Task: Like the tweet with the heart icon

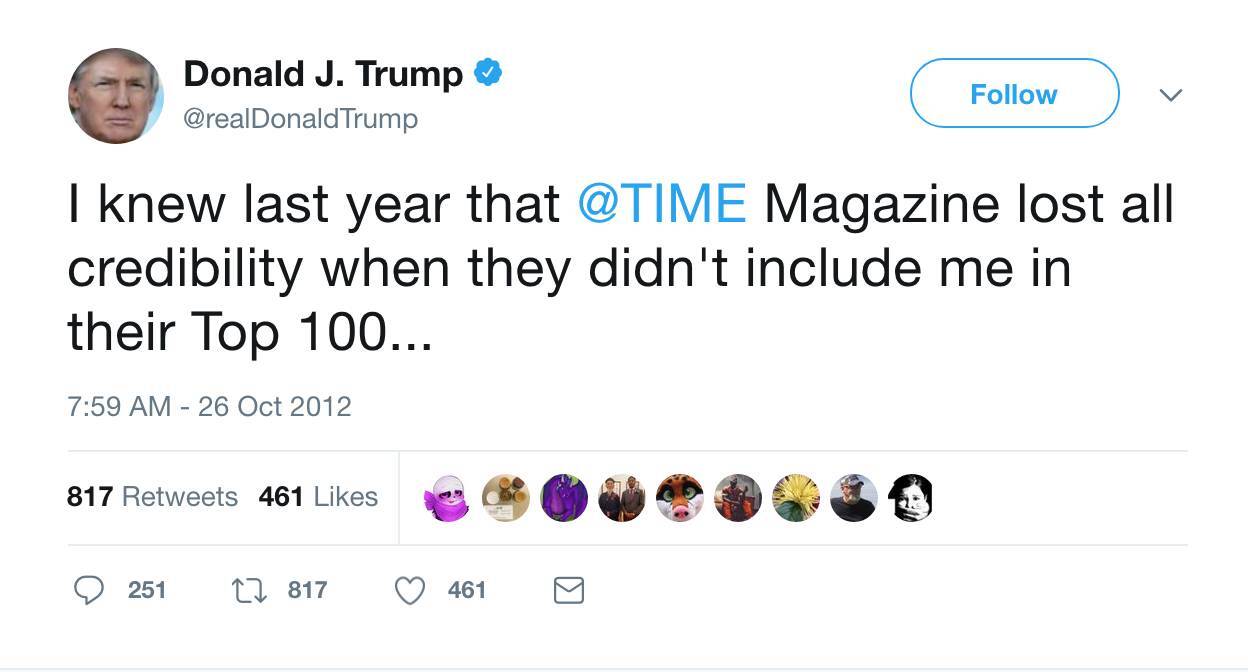Action: pyautogui.click(x=410, y=590)
